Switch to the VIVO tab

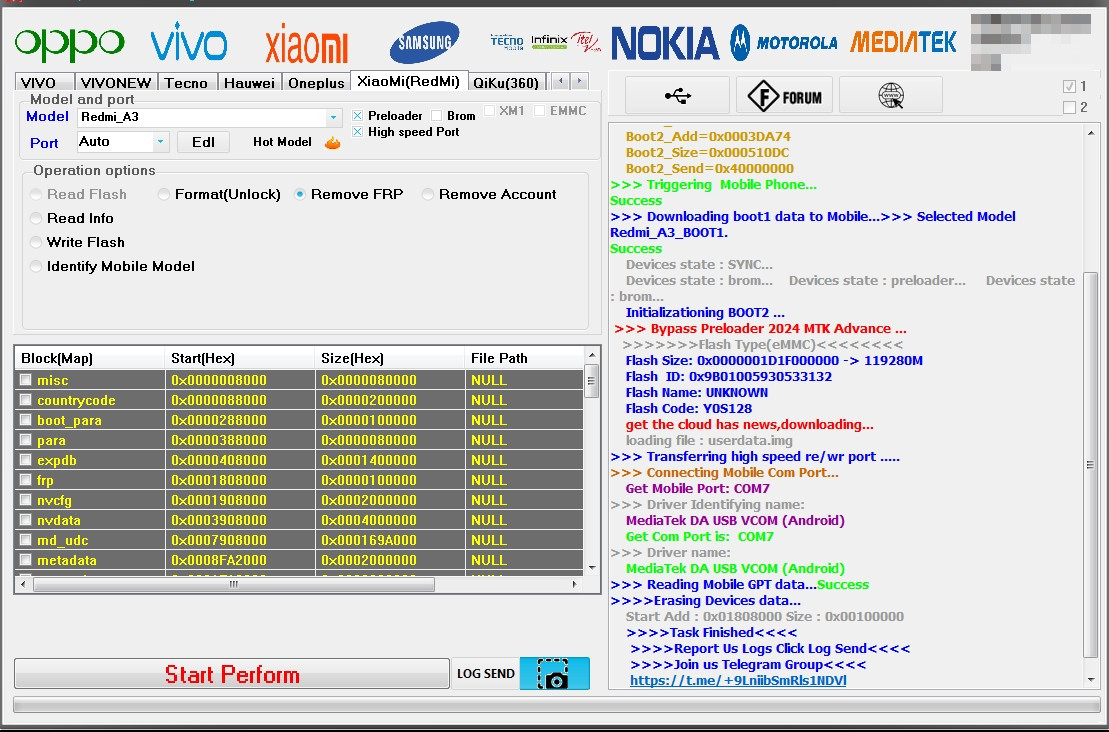[x=44, y=83]
